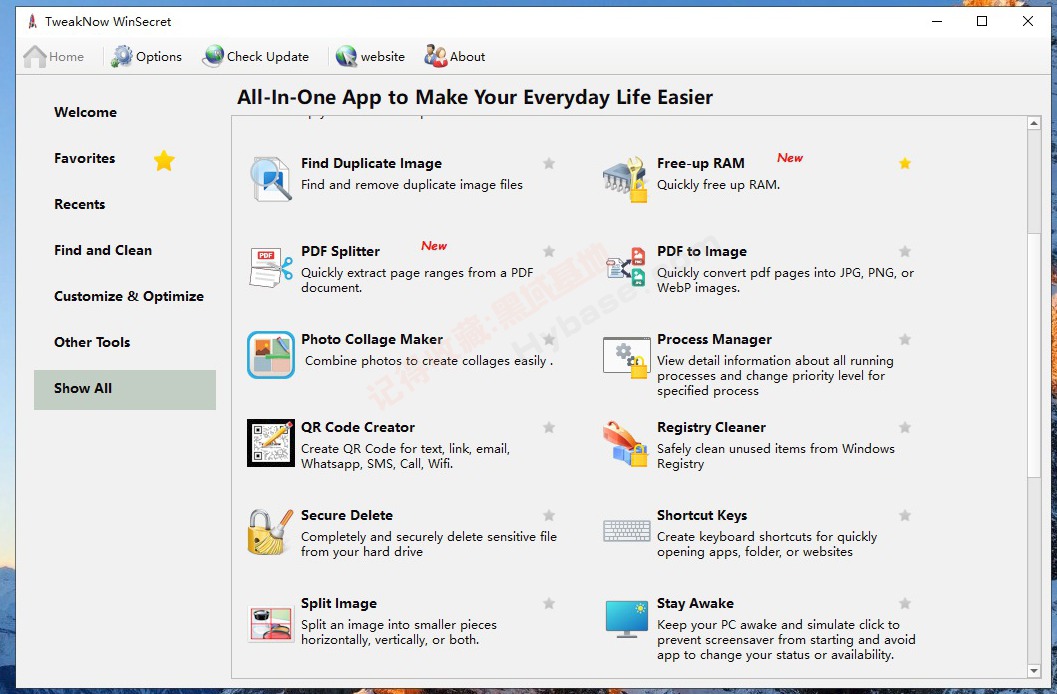
Task: Toggle favorite star for PDF to Image
Action: [905, 251]
